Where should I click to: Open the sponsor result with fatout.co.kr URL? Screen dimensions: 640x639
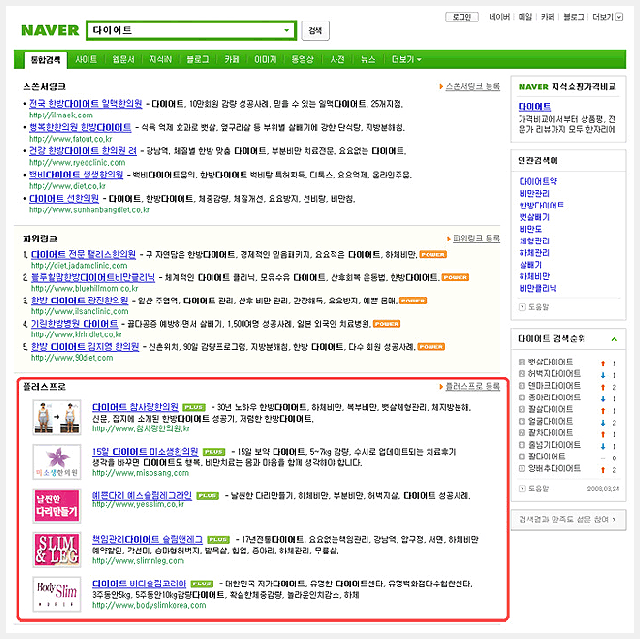point(80,127)
